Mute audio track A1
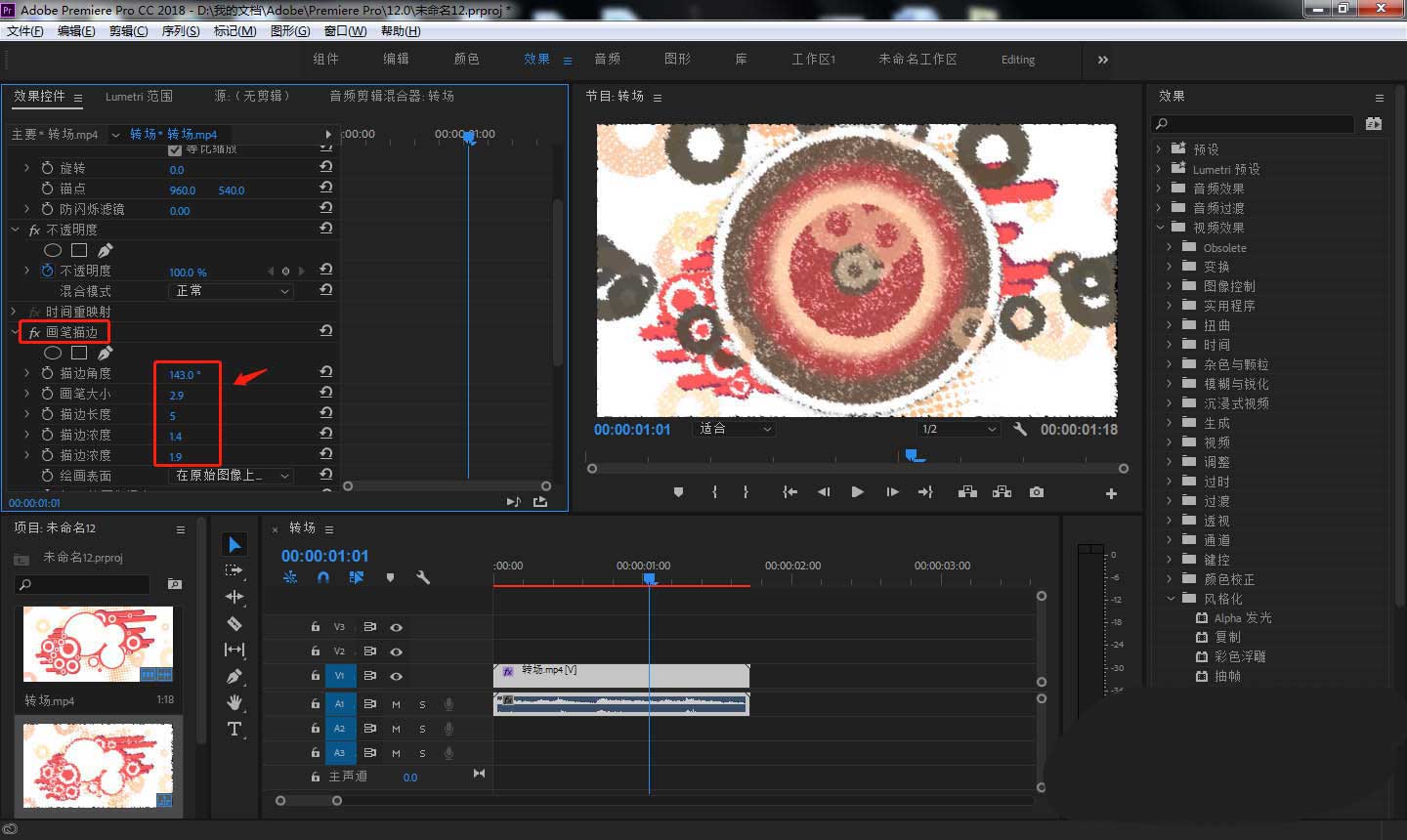Image resolution: width=1407 pixels, height=840 pixels. point(396,703)
